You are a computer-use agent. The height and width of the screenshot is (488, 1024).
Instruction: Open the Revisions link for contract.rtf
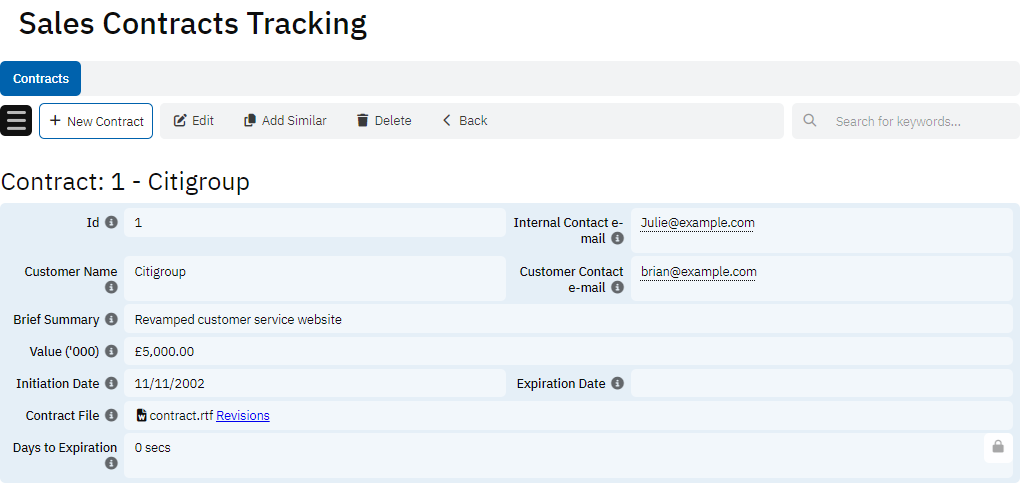(x=243, y=416)
